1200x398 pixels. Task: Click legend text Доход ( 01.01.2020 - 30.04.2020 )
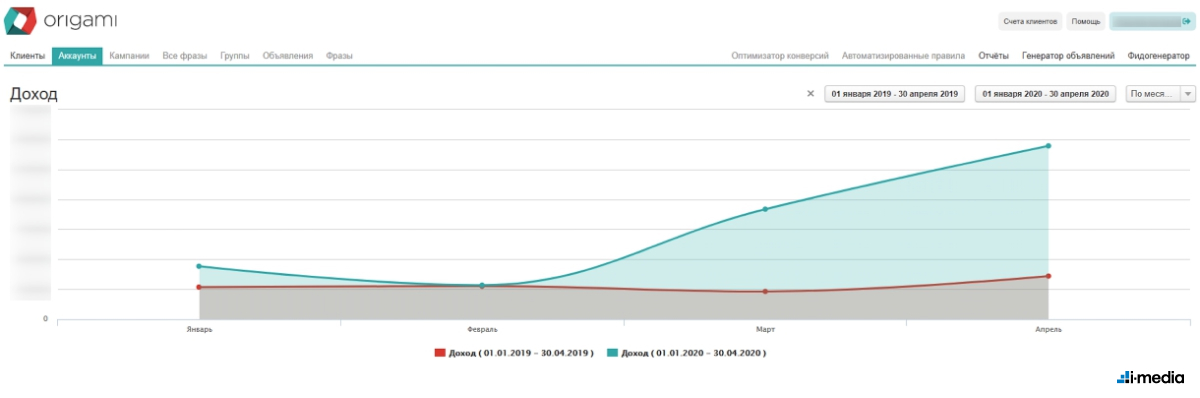coord(694,353)
